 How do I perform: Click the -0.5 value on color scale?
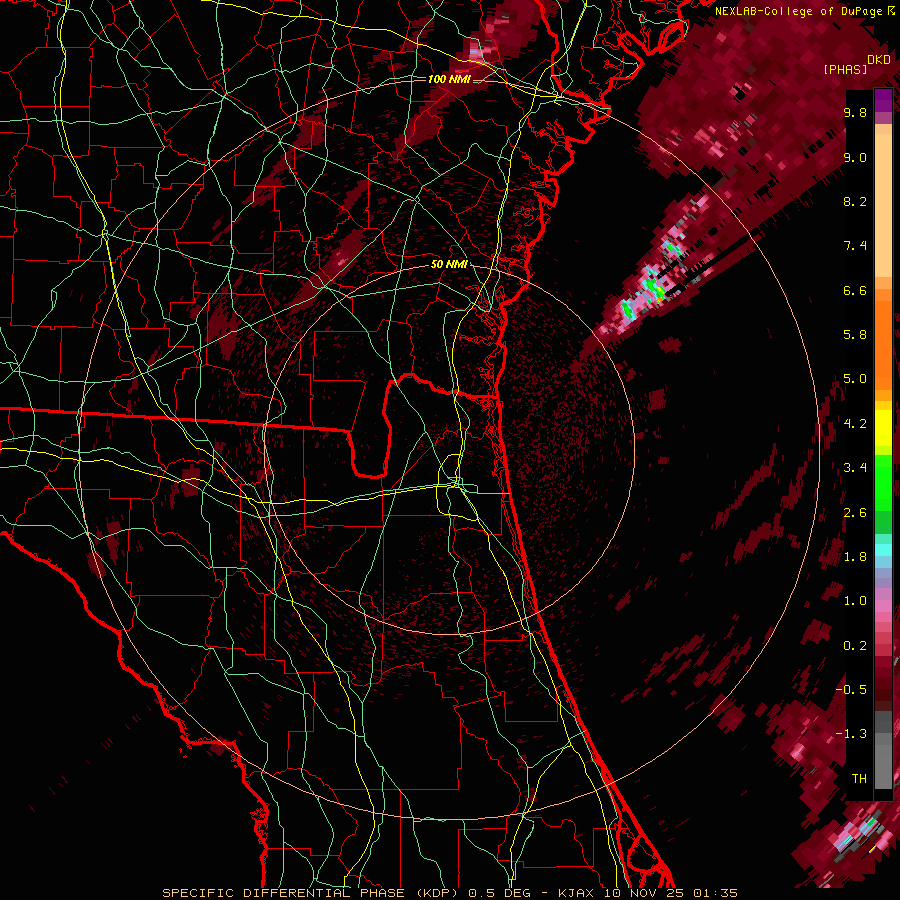click(x=851, y=689)
